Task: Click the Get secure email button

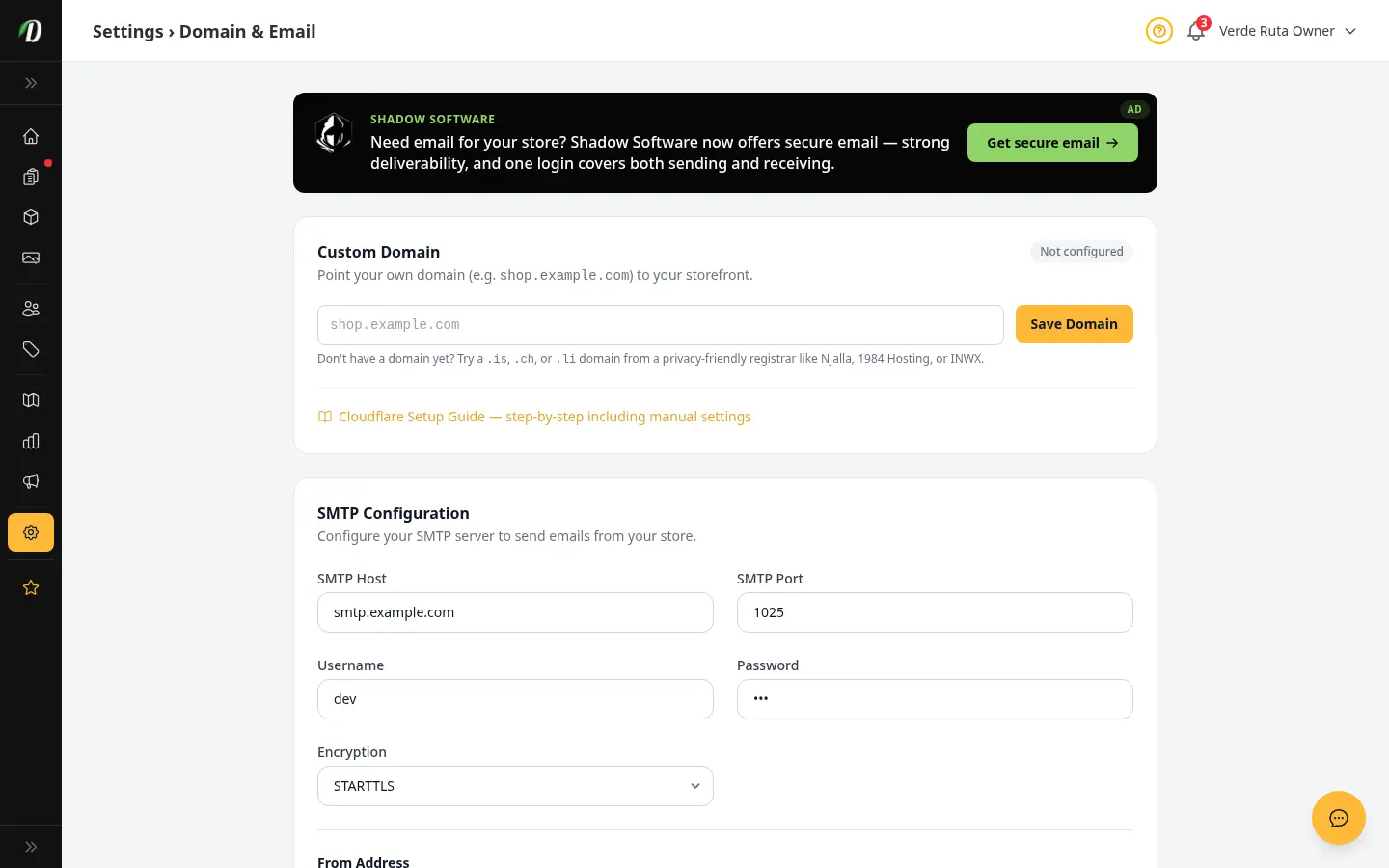Action: pyautogui.click(x=1052, y=143)
